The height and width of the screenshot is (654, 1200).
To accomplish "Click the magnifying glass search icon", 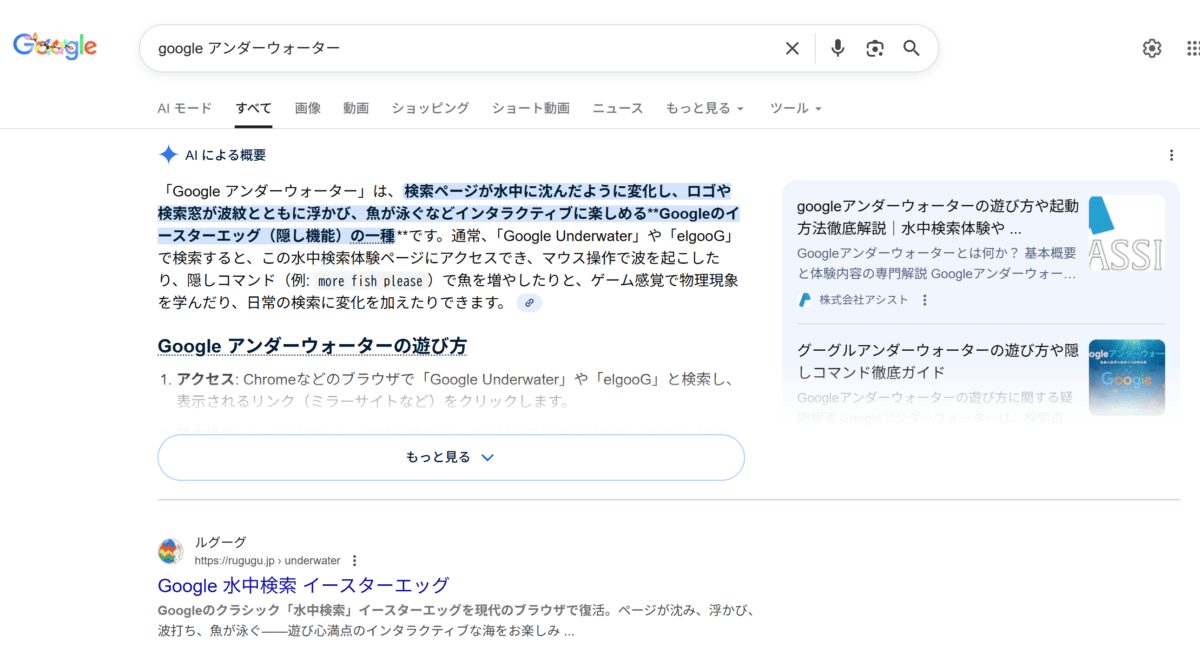I will click(x=911, y=48).
